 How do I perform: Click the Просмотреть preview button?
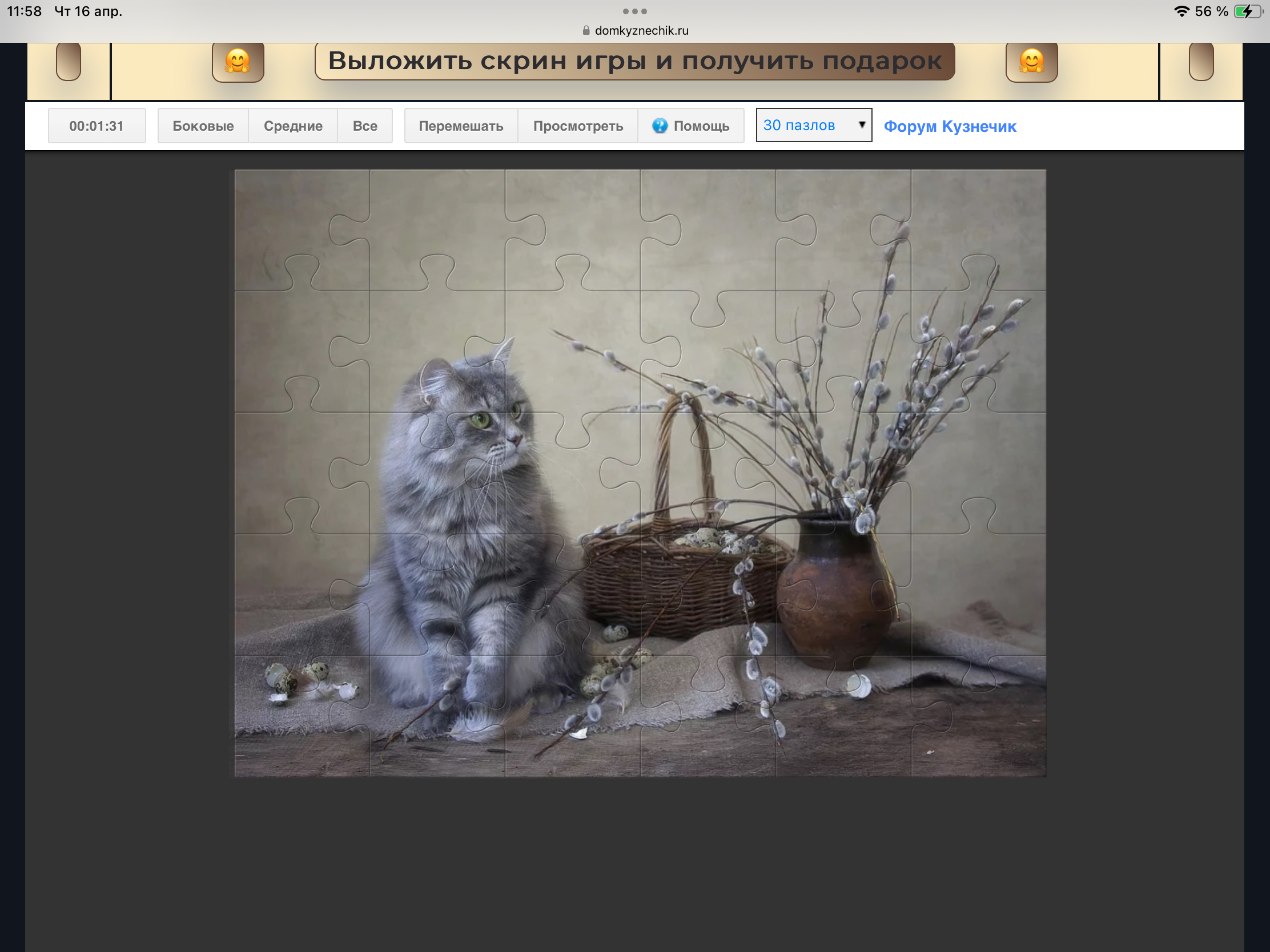tap(577, 126)
